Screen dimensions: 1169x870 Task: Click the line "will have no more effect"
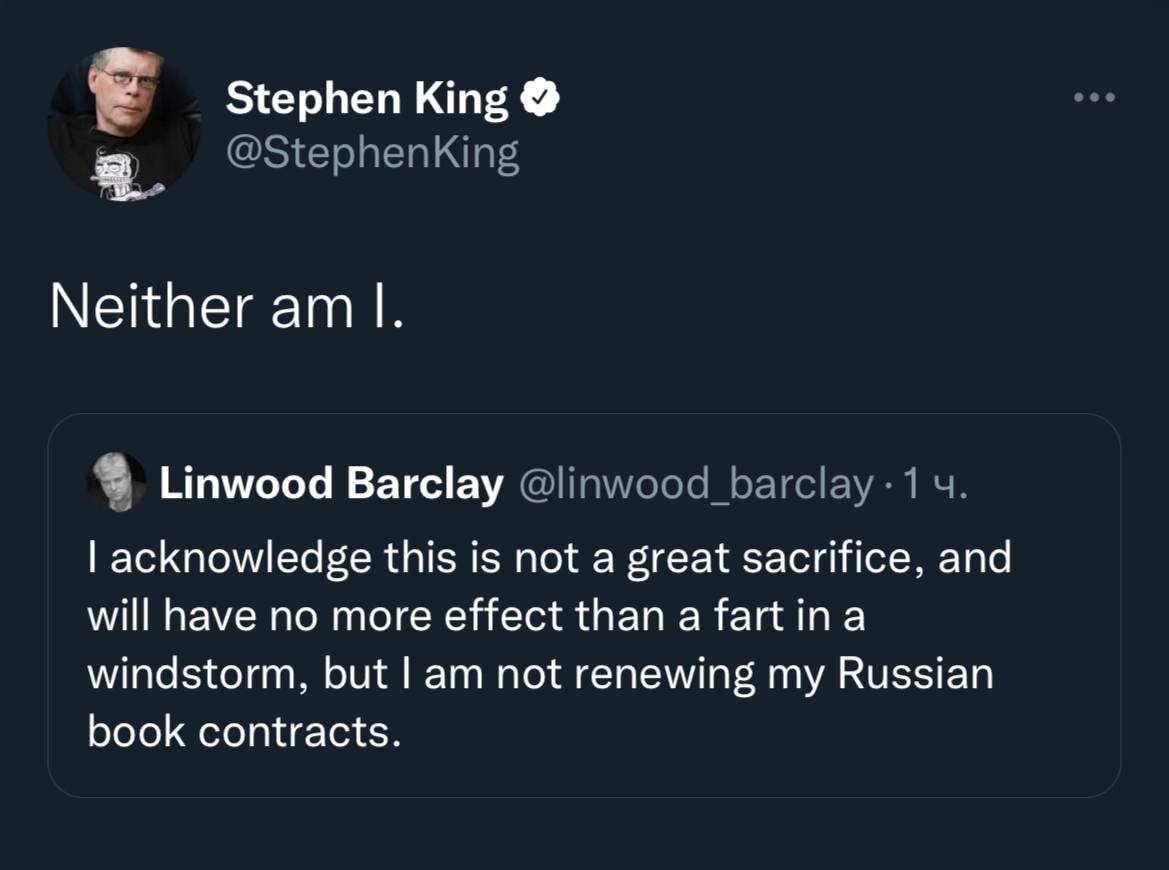[x=476, y=616]
